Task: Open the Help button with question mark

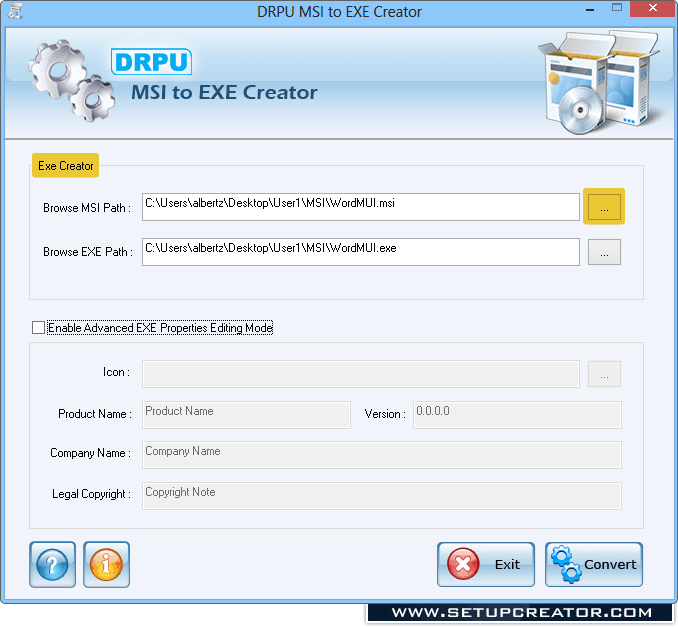Action: pyautogui.click(x=52, y=564)
